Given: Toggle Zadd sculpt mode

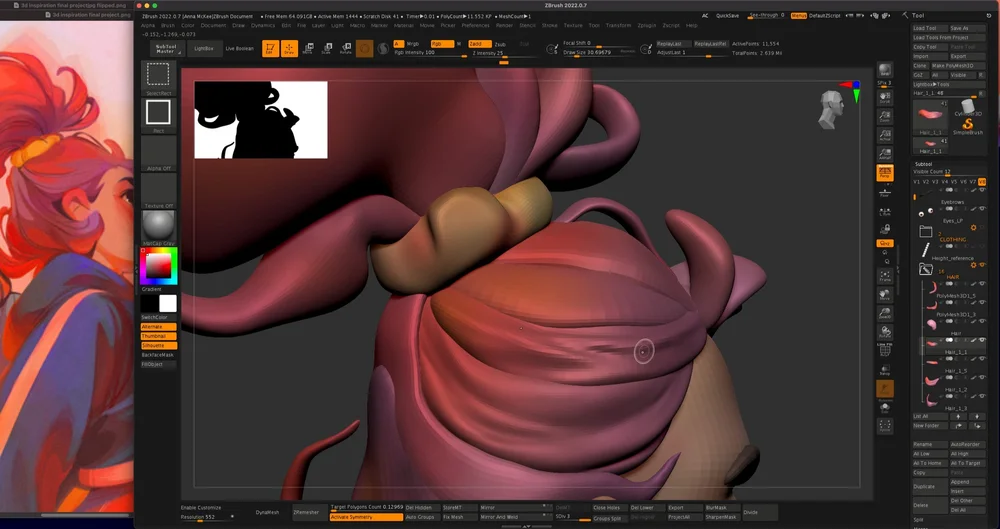Looking at the screenshot, I should click(x=479, y=44).
